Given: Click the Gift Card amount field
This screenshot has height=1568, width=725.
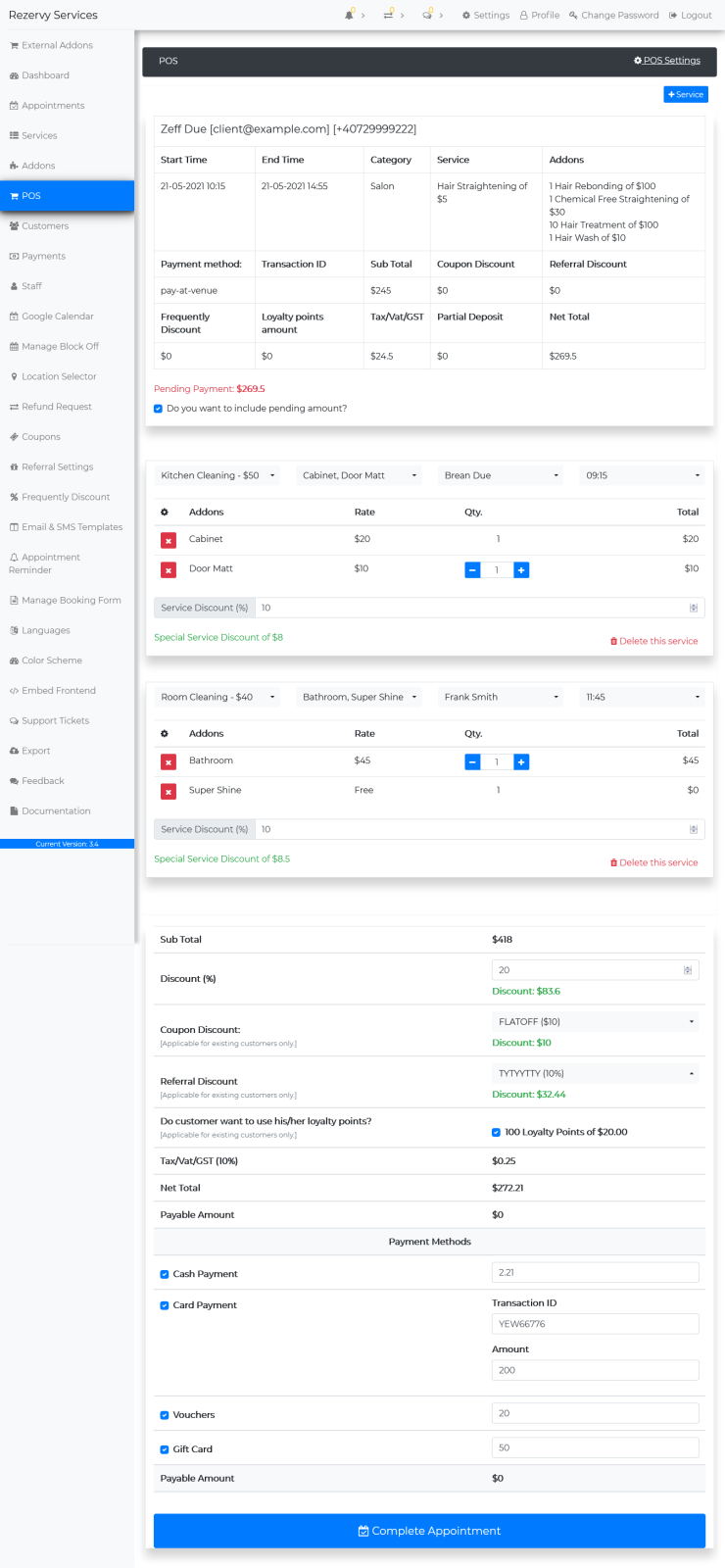Looking at the screenshot, I should 596,1447.
